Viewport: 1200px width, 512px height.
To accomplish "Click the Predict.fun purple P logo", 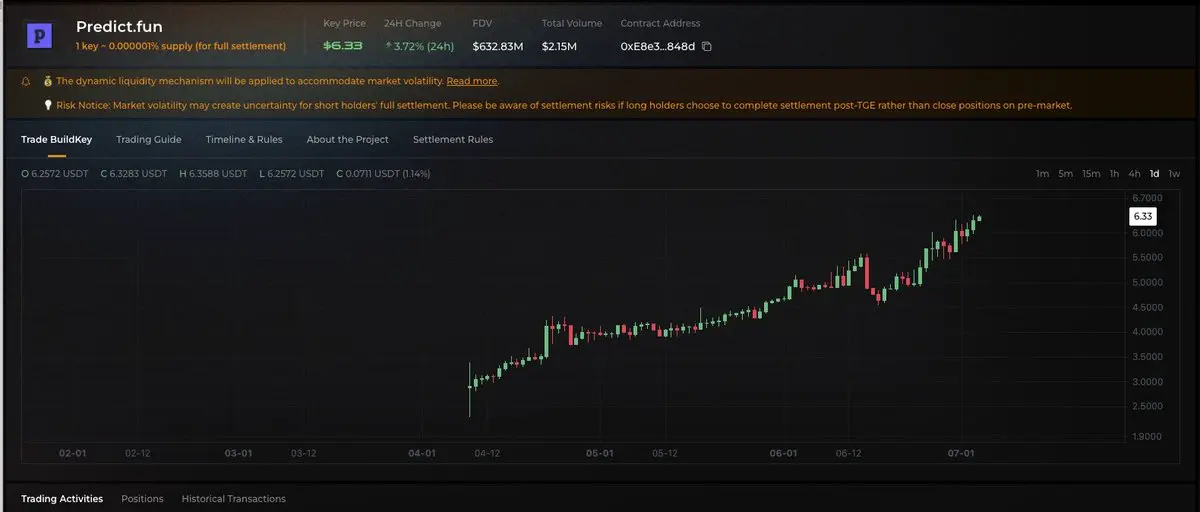I will pyautogui.click(x=40, y=36).
